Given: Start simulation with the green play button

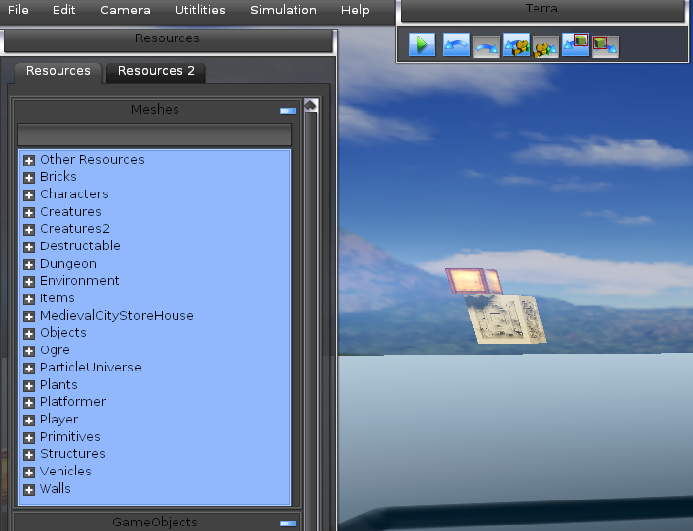Looking at the screenshot, I should pos(422,45).
